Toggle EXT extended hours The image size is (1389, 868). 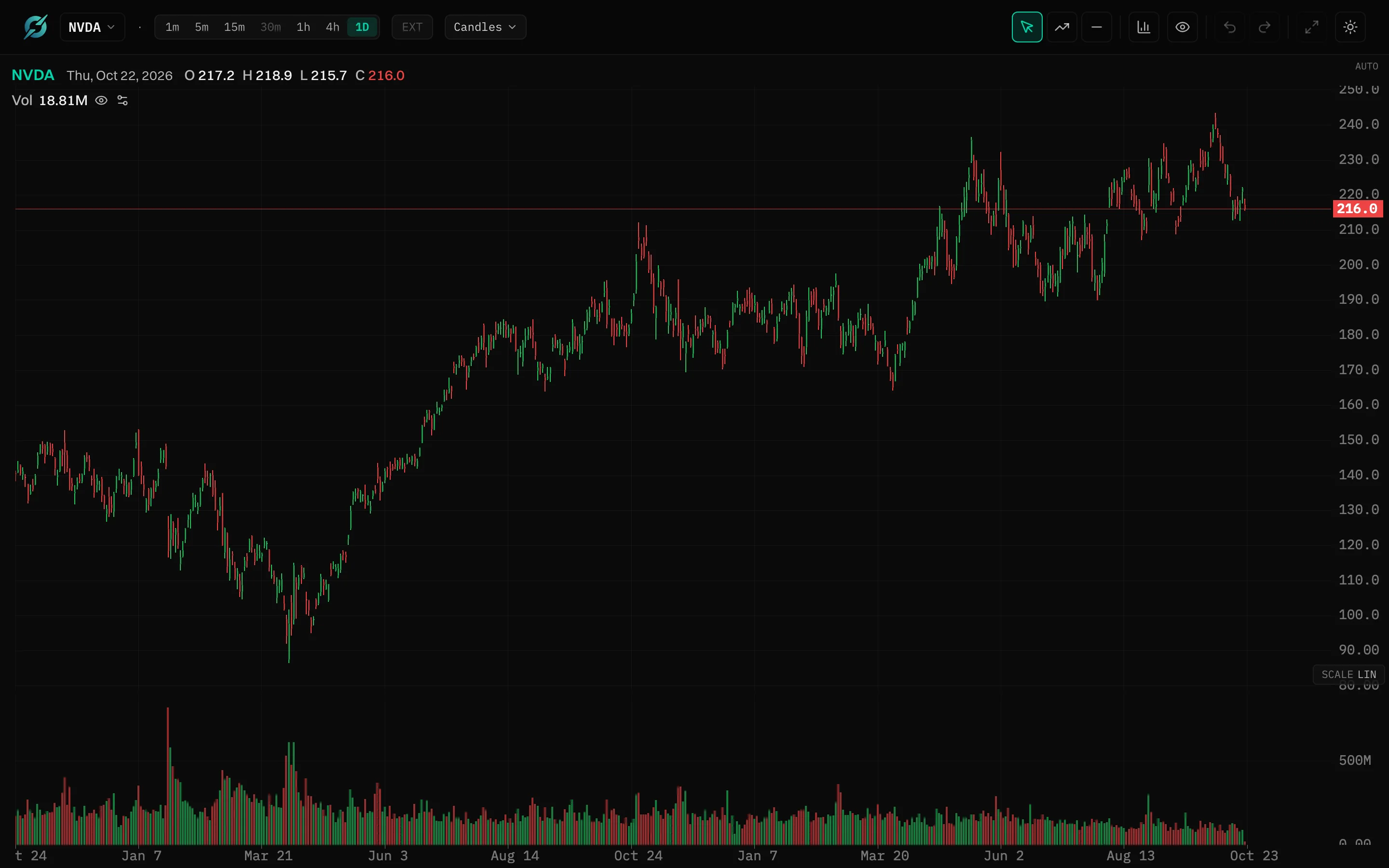[412, 27]
